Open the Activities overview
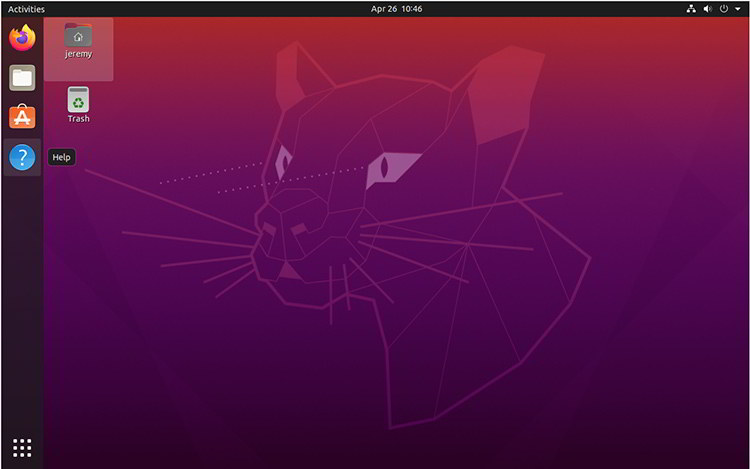 click(x=26, y=9)
